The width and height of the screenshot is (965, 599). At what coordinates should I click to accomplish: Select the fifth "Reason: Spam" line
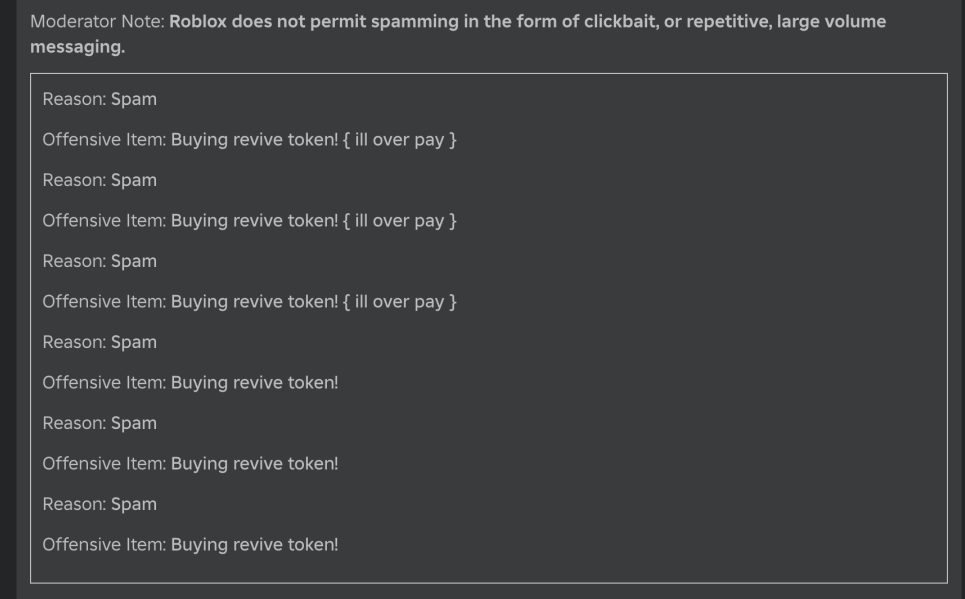point(99,424)
